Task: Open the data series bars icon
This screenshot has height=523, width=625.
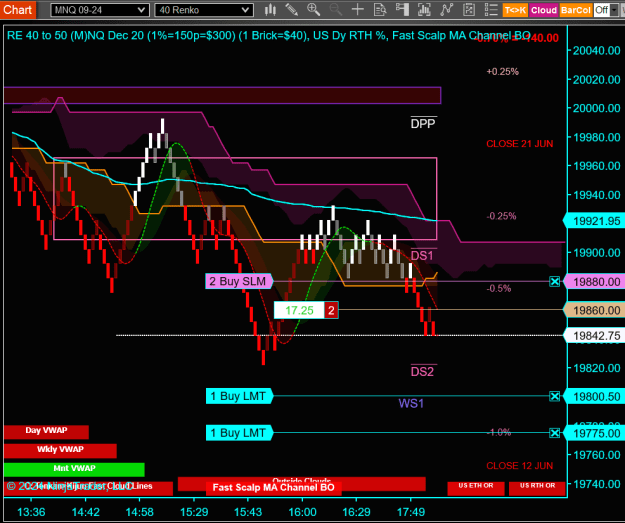Action: click(424, 10)
